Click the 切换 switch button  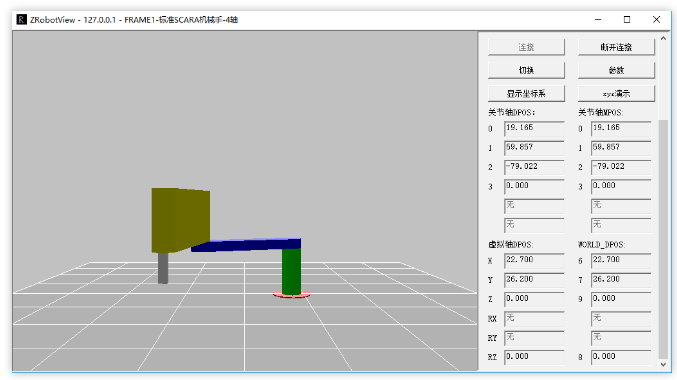point(526,70)
